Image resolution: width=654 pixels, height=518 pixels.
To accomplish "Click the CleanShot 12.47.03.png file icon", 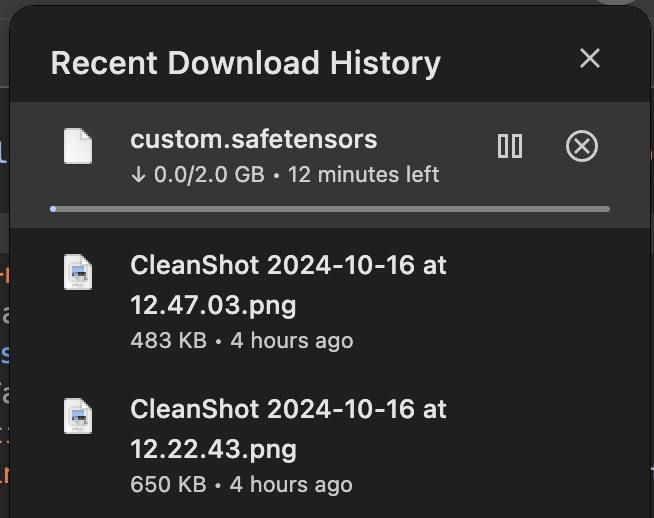I will click(78, 272).
